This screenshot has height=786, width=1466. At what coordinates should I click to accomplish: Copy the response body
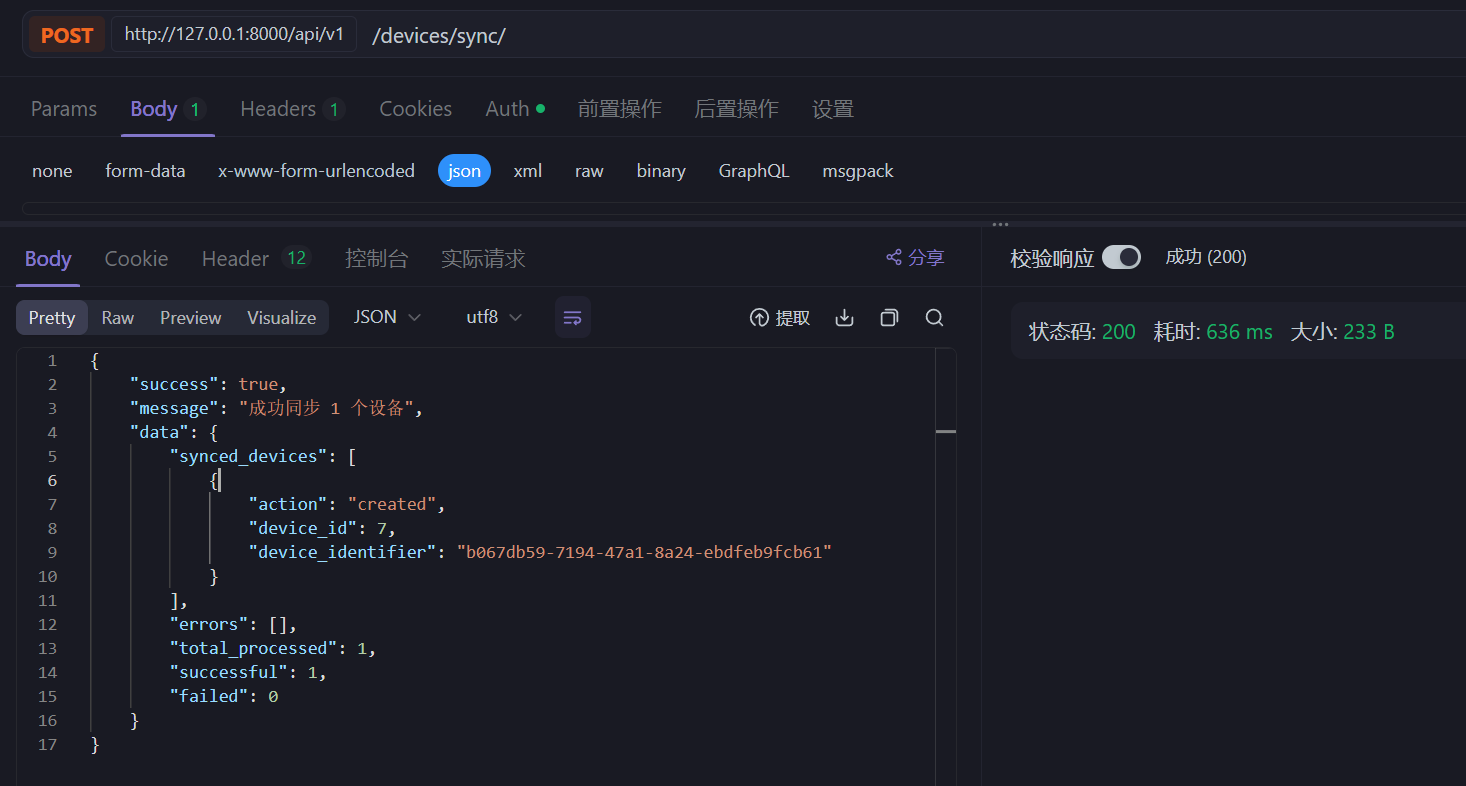pos(889,318)
